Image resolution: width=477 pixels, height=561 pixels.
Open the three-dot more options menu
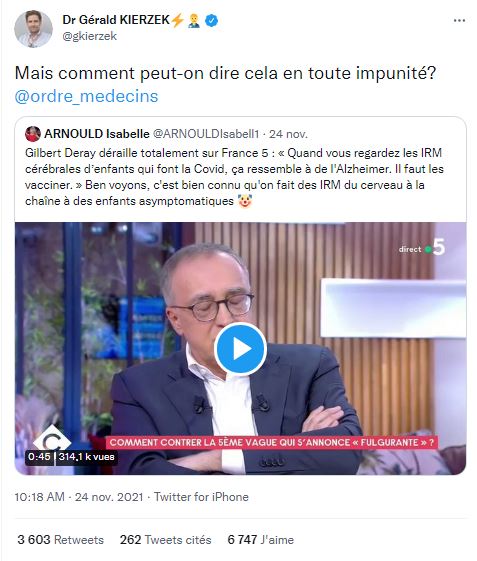pyautogui.click(x=459, y=21)
